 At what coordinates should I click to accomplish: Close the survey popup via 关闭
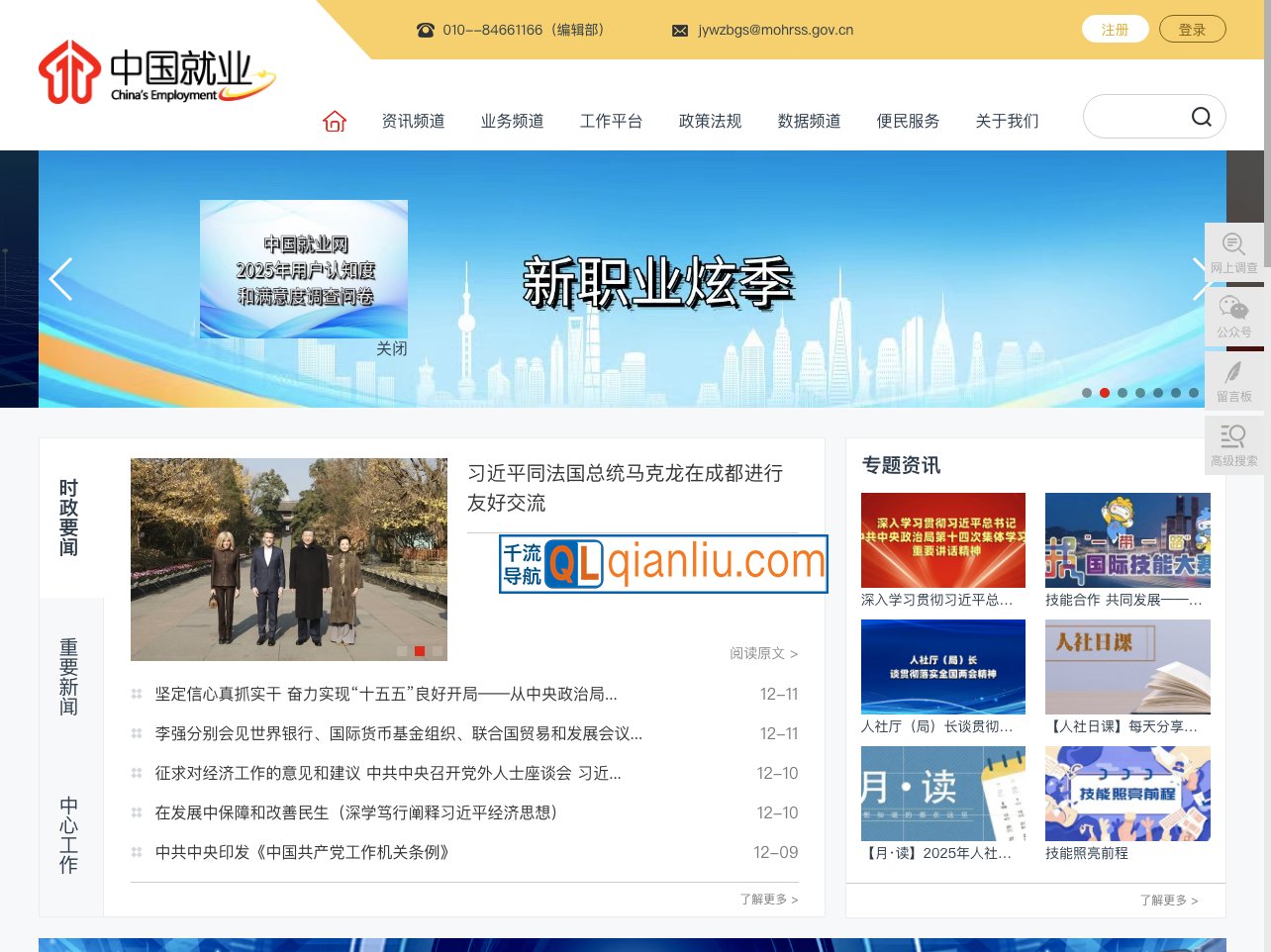point(392,348)
